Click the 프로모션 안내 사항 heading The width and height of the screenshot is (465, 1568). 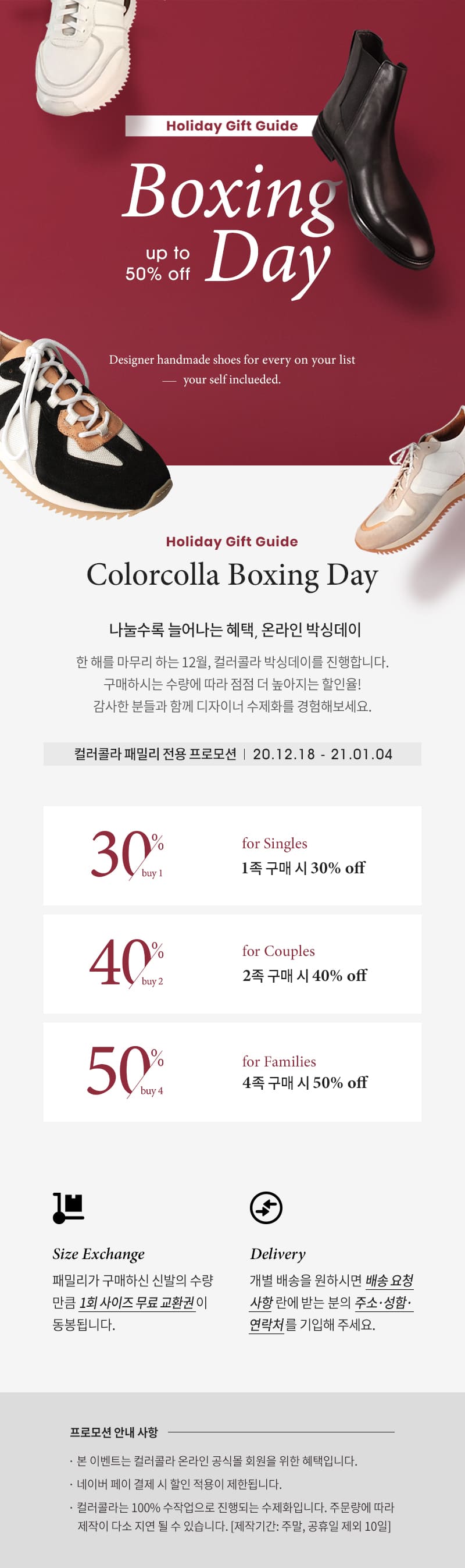114,1432
